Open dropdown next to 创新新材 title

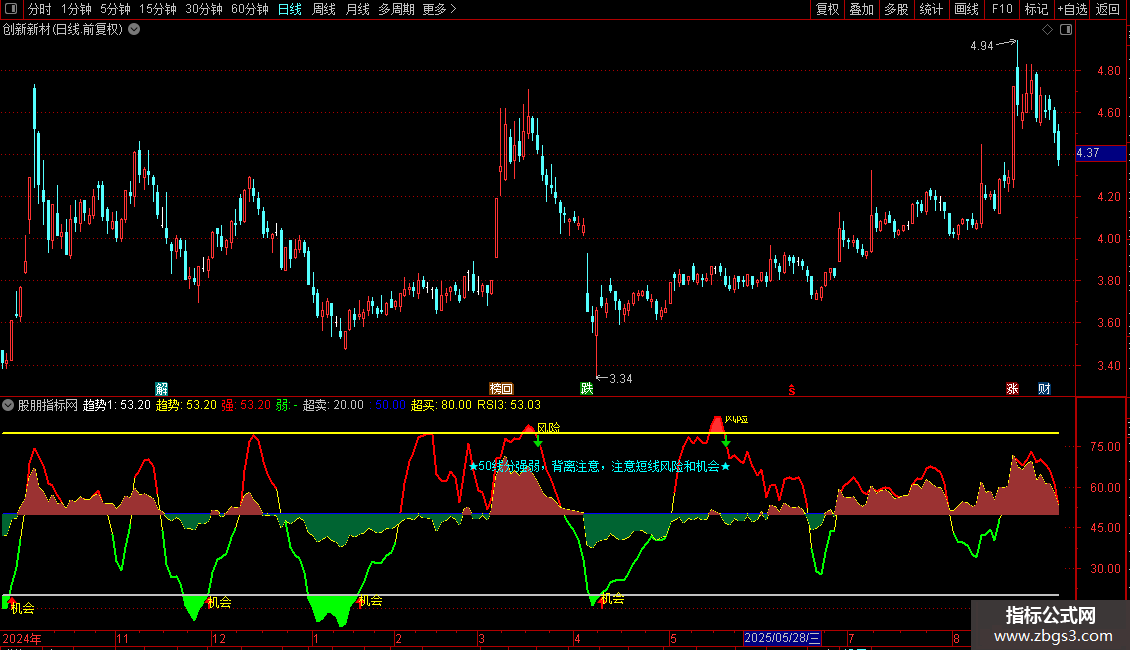(134, 30)
